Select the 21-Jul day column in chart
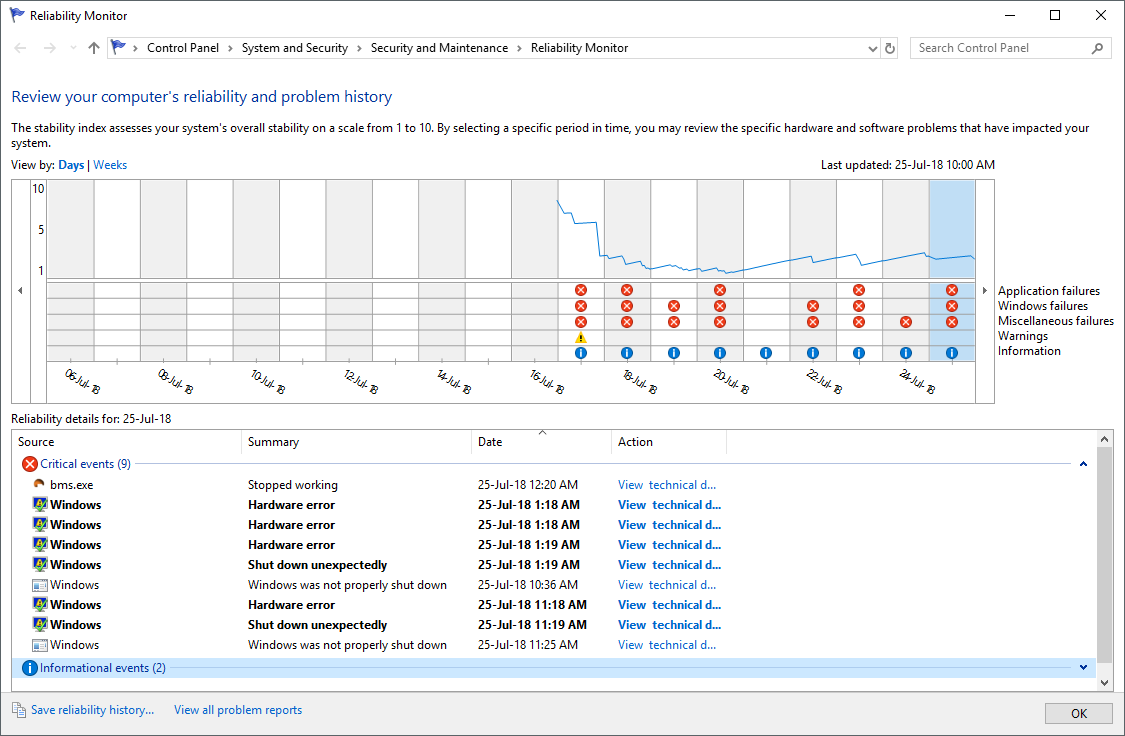 [766, 271]
